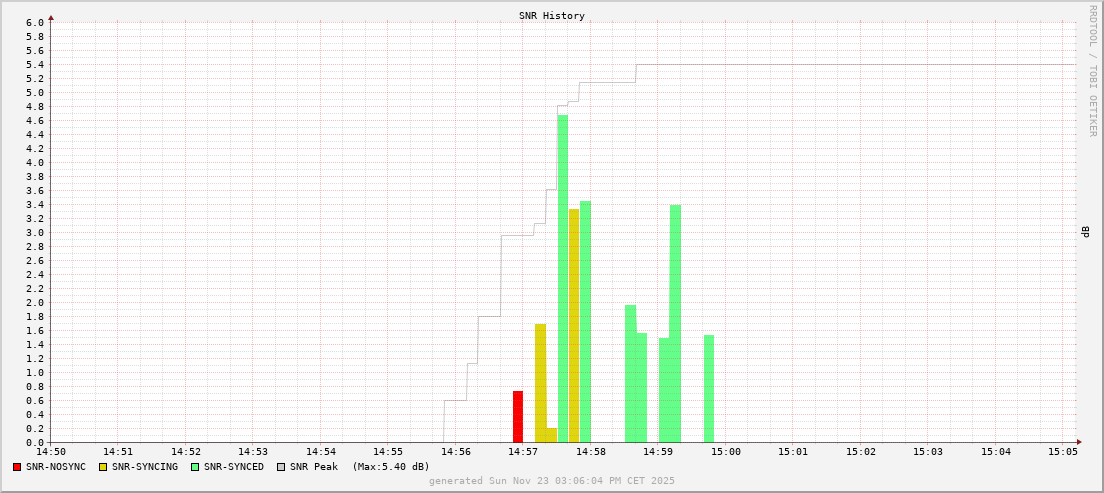
Task: Click the tallest green SYNCED bar
Action: click(563, 280)
